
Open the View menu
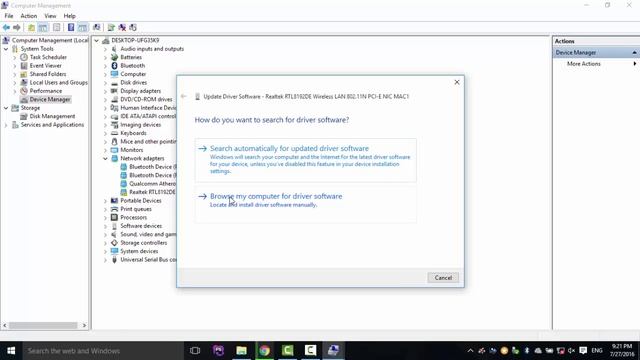pyautogui.click(x=50, y=16)
